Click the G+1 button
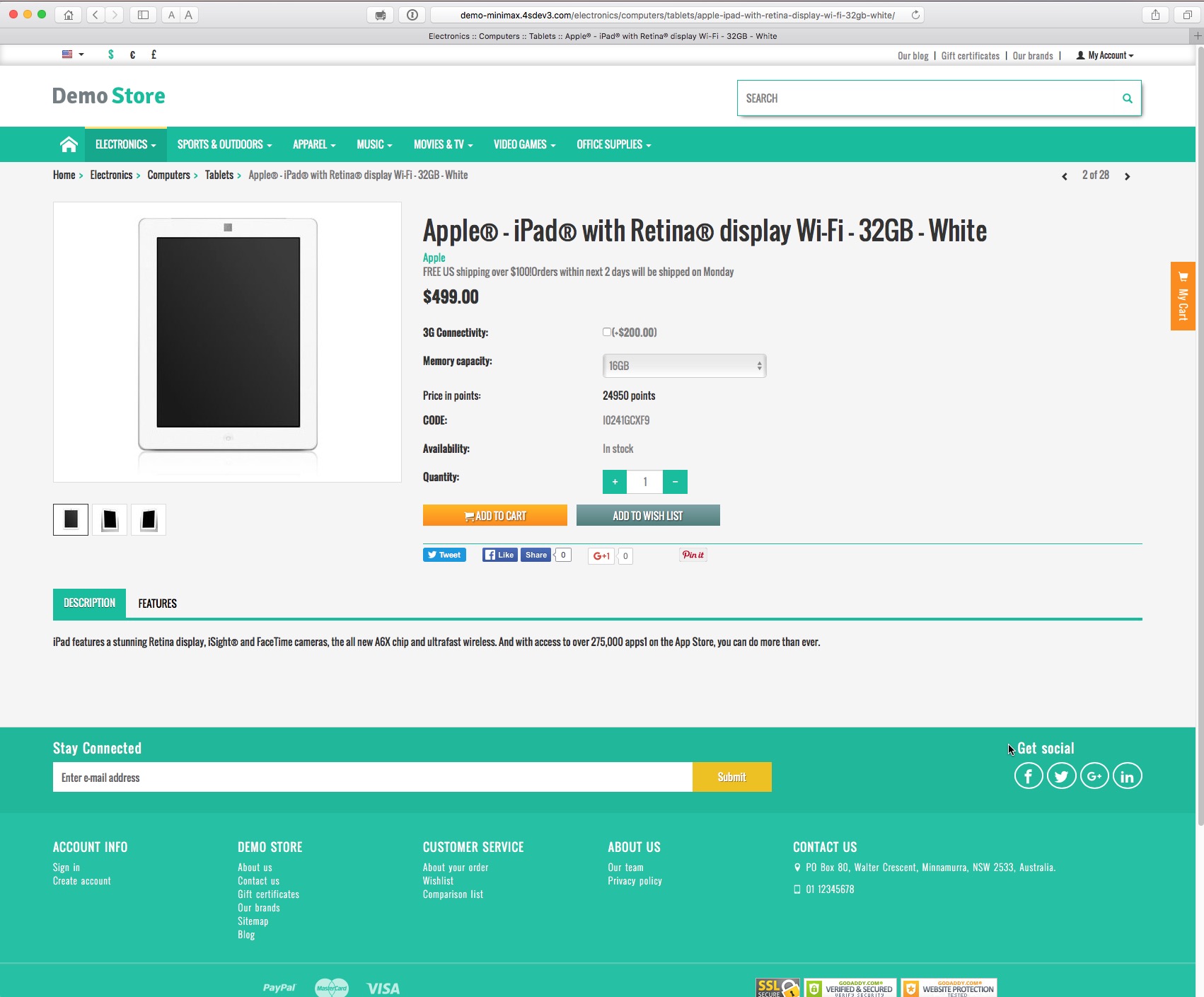Image resolution: width=1204 pixels, height=997 pixels. pos(601,556)
